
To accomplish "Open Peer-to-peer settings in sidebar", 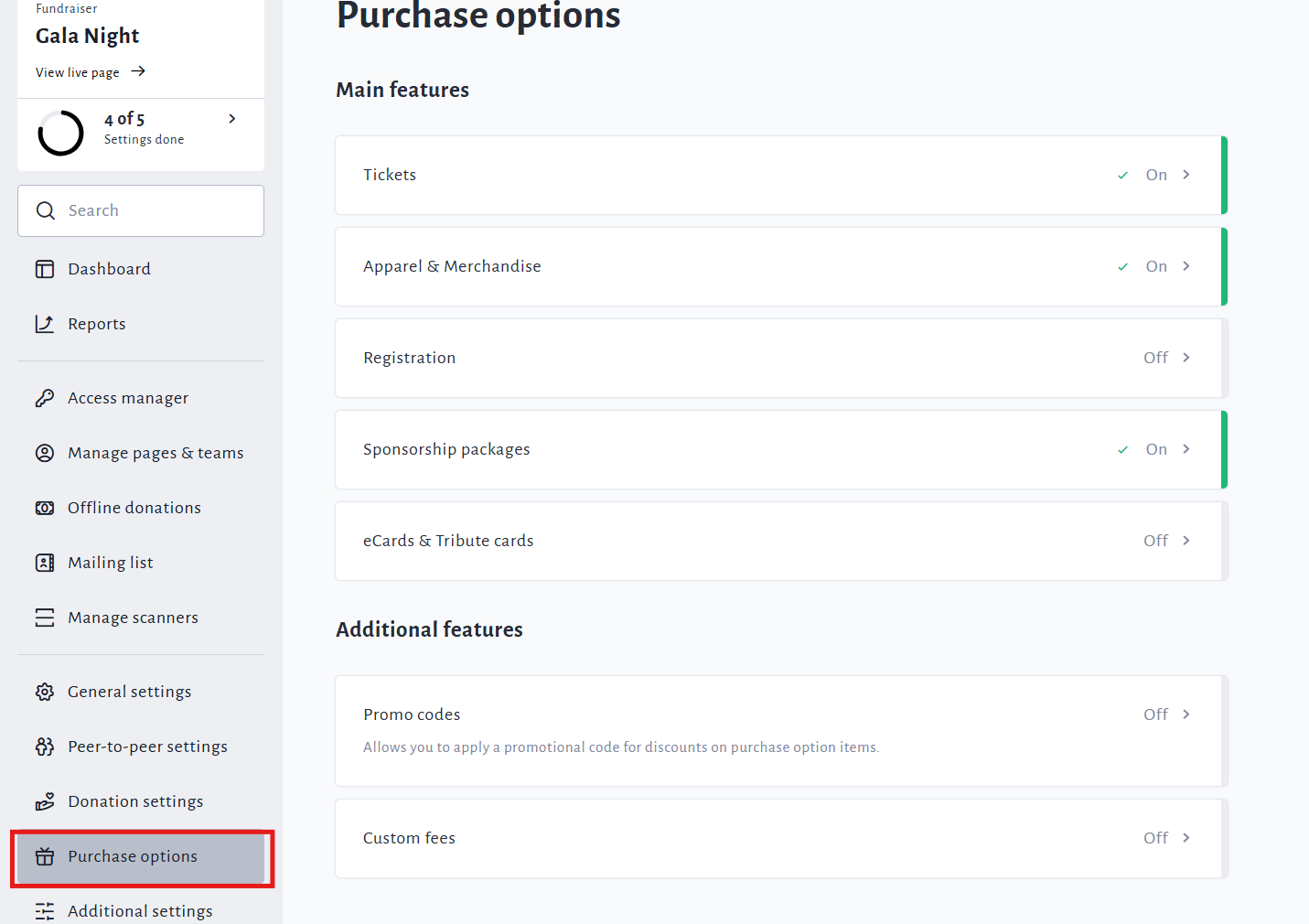I will (147, 747).
